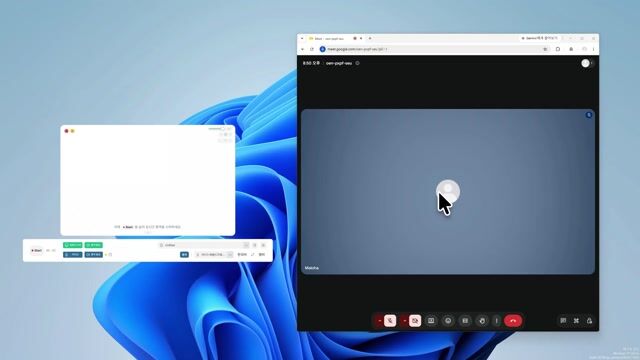The image size is (640, 360).
Task: Open the emoji reactions icon
Action: point(448,321)
